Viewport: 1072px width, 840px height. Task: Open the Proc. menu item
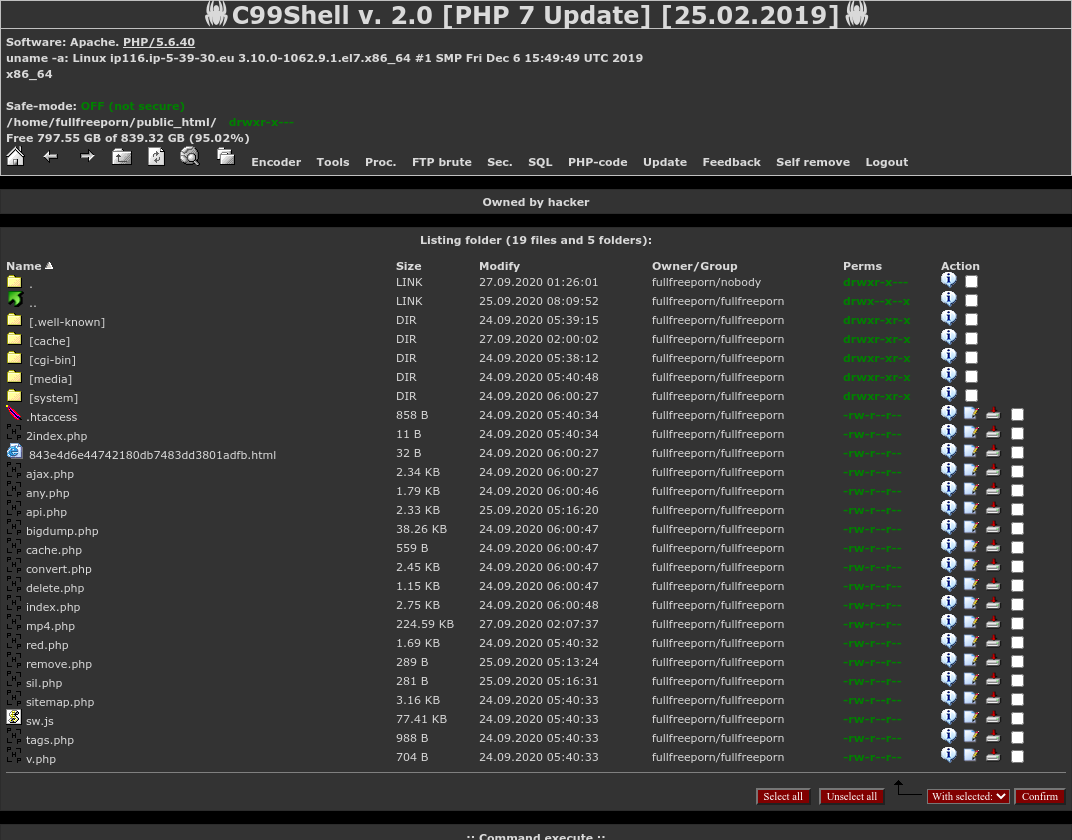381,162
